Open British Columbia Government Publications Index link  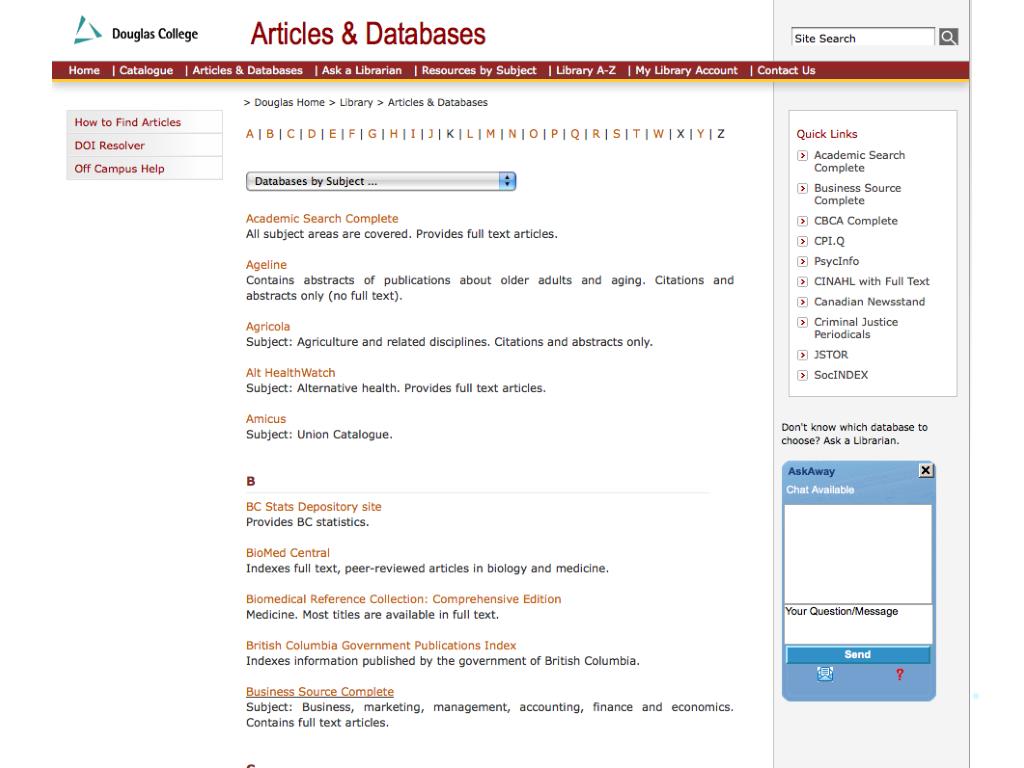(381, 646)
